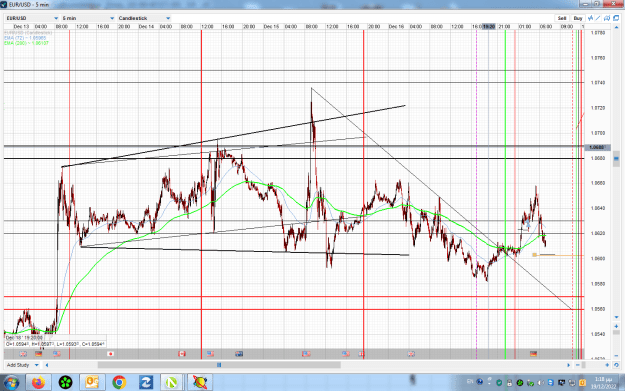Open the green N taskbar app

coord(171,383)
